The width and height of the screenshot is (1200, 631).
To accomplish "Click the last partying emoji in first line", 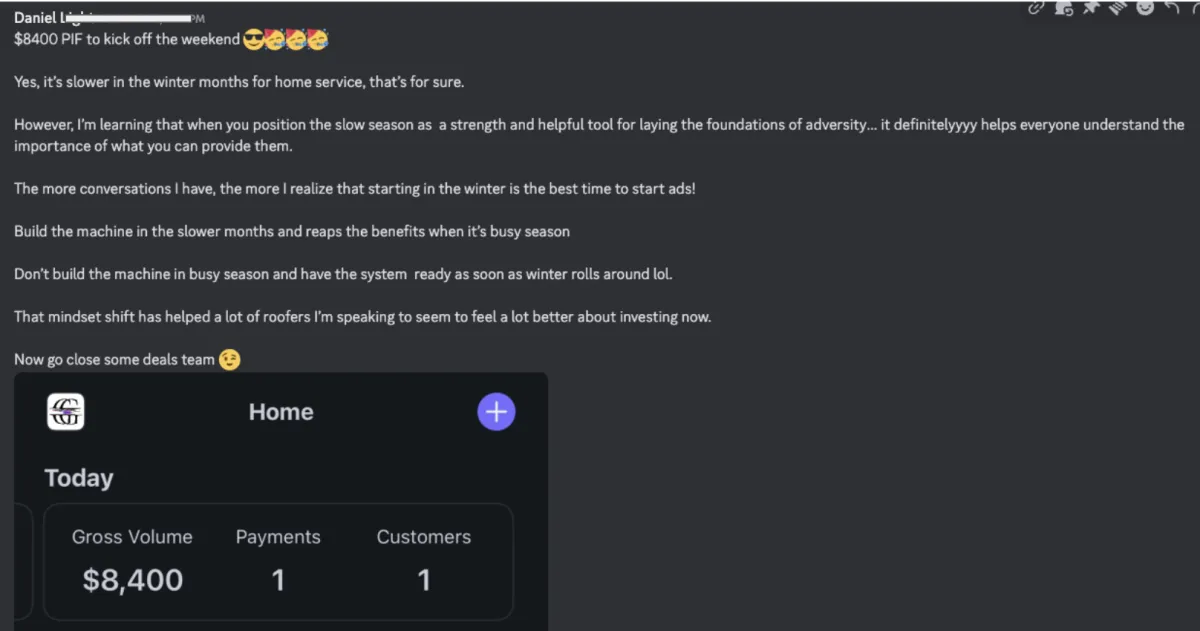I will pyautogui.click(x=318, y=40).
